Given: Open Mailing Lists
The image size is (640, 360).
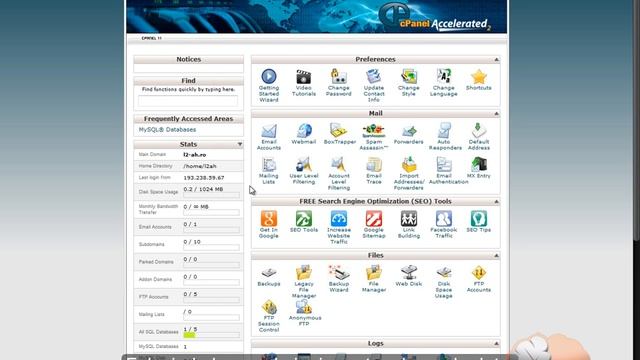Looking at the screenshot, I should coord(269,165).
